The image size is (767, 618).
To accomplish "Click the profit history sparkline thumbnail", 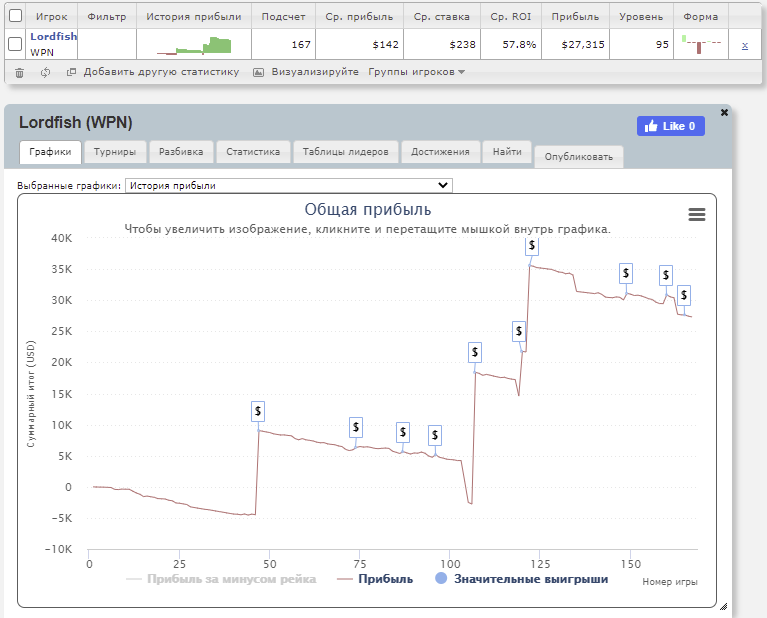I will (194, 45).
